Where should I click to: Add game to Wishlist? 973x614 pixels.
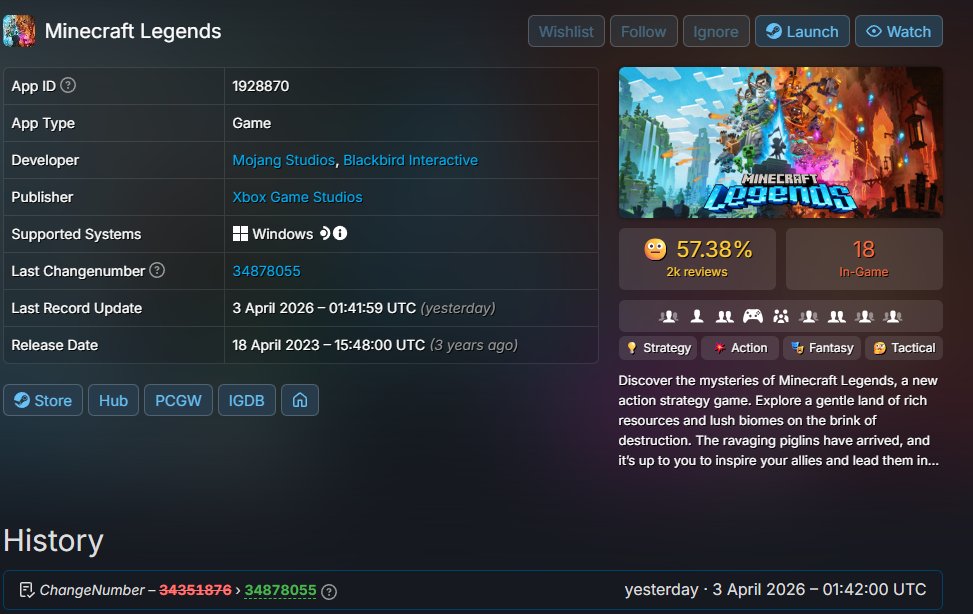[x=566, y=31]
